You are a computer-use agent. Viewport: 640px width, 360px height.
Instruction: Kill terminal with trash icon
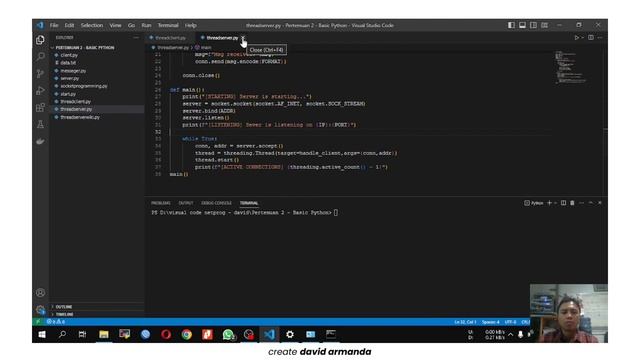click(572, 203)
